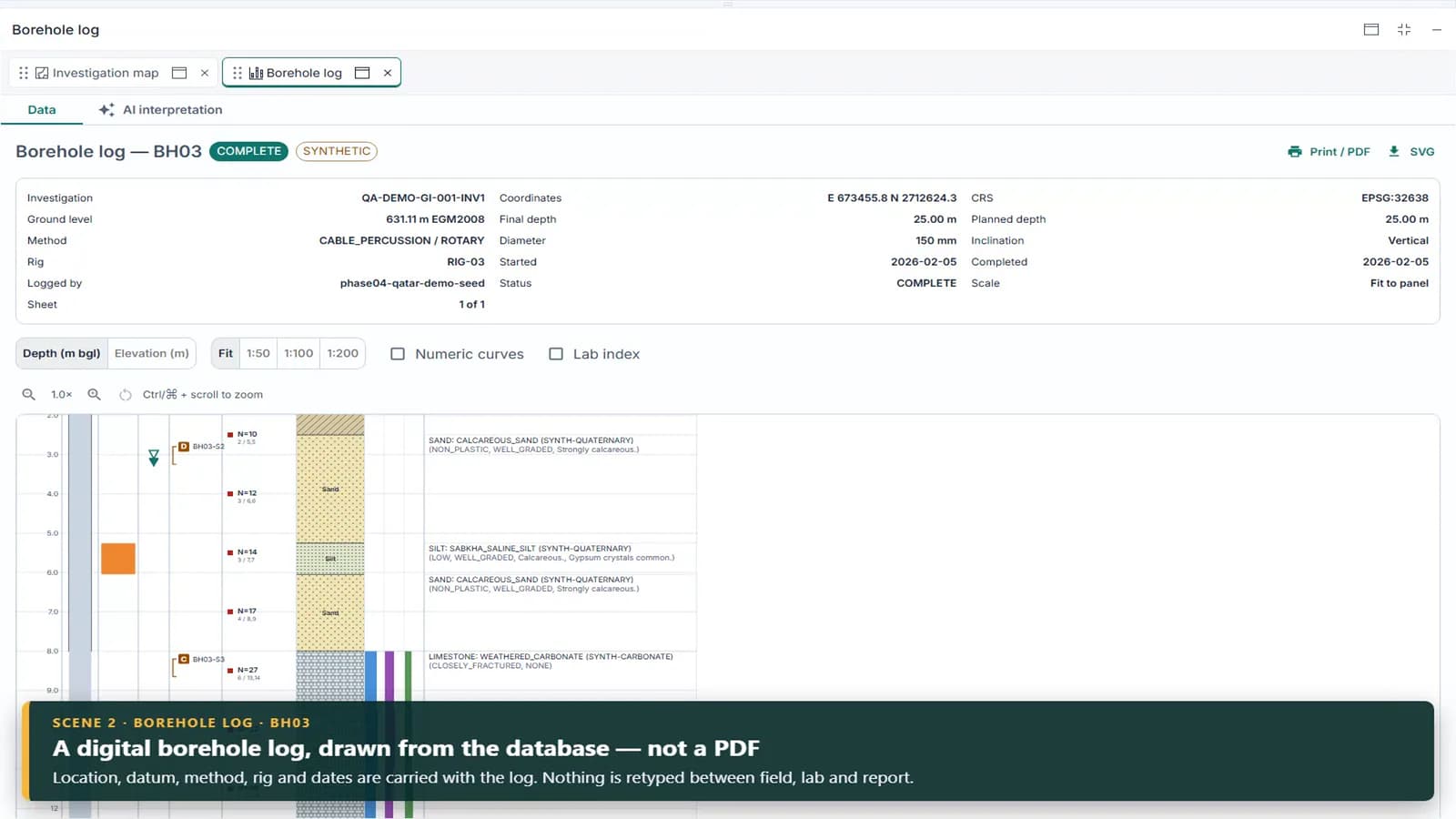Click the panel layout icon on Borehole log tab
The image size is (1456, 819).
(x=362, y=73)
